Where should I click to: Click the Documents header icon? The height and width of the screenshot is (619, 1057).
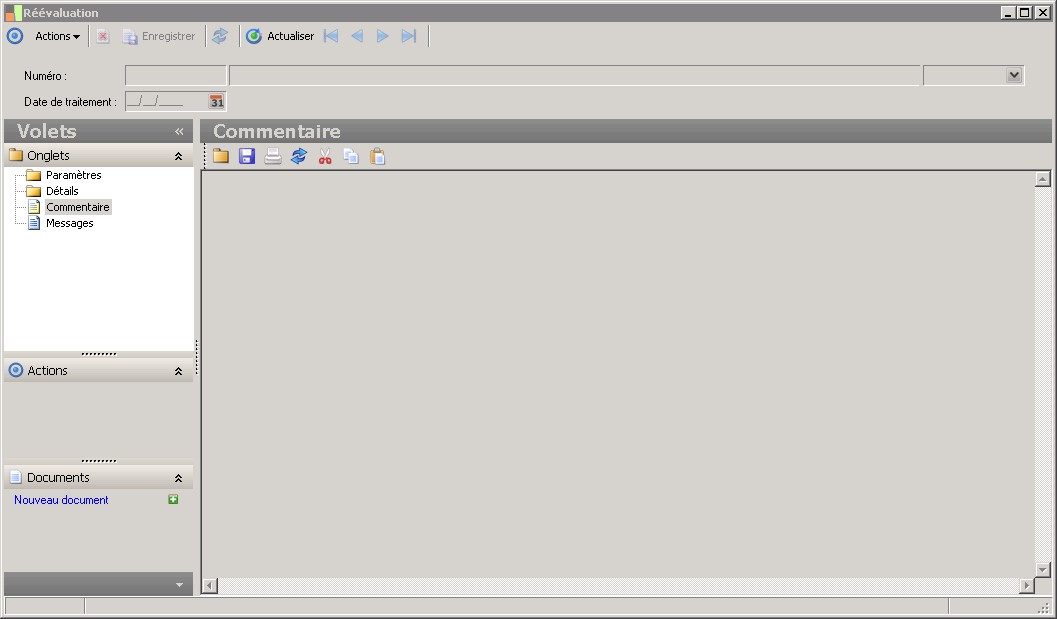click(16, 477)
